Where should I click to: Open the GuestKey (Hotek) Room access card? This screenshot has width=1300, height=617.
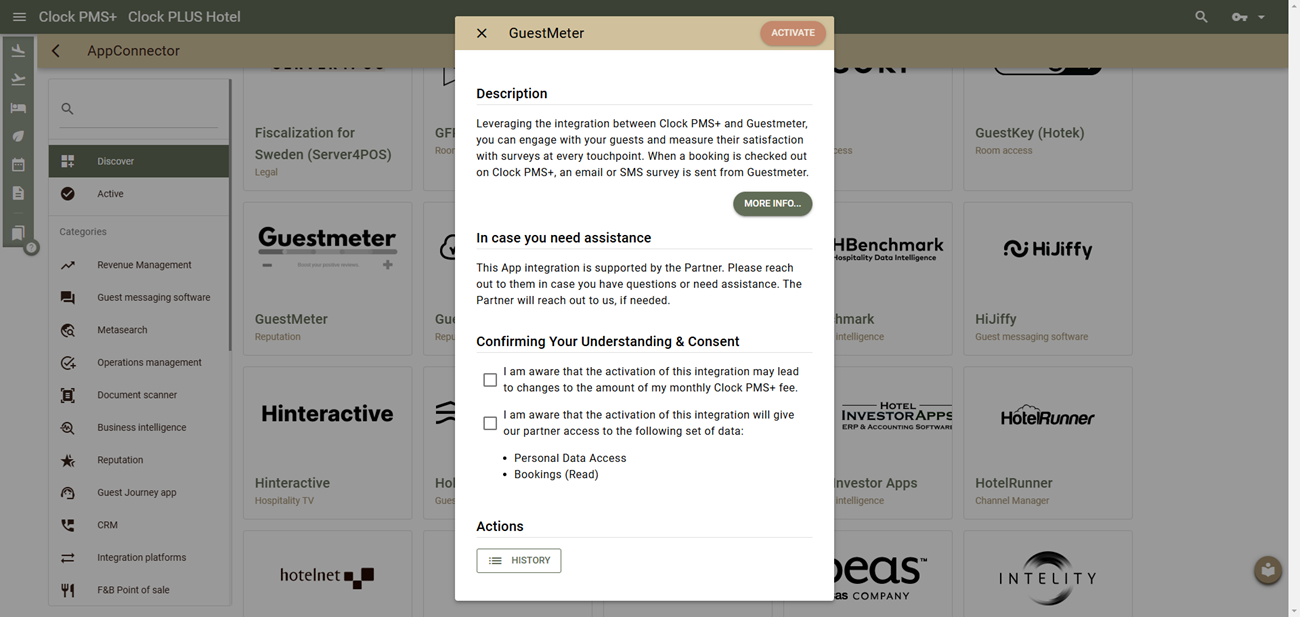(1048, 130)
